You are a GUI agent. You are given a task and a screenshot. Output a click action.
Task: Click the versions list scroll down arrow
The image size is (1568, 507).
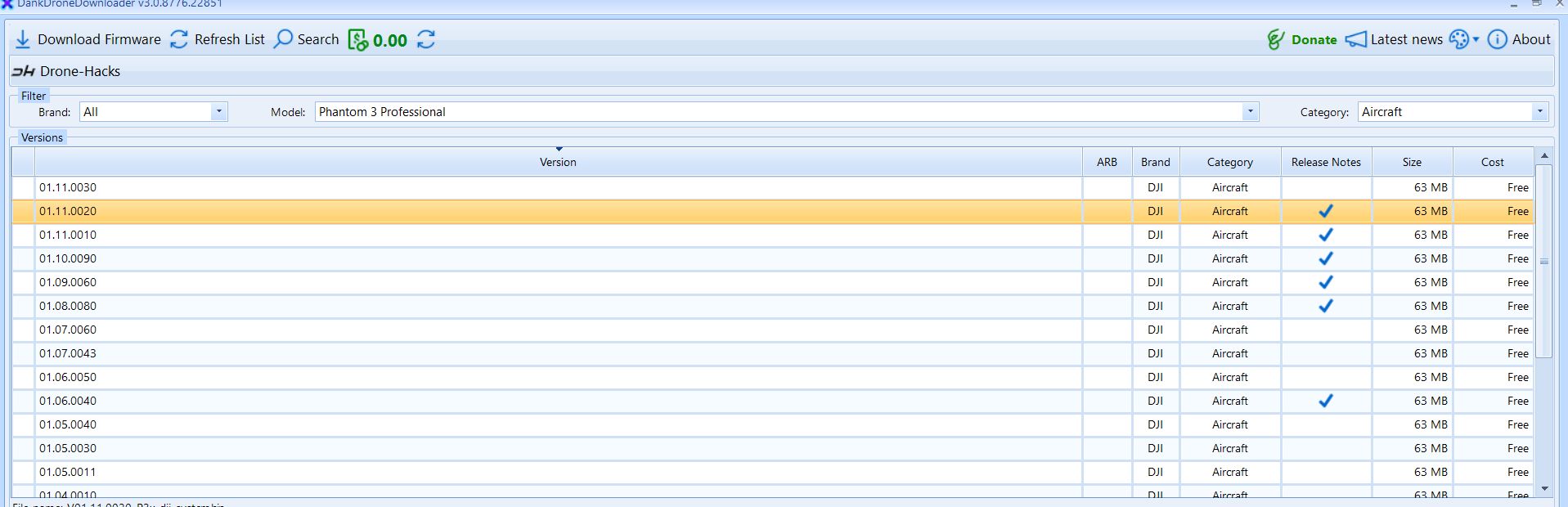[1543, 489]
